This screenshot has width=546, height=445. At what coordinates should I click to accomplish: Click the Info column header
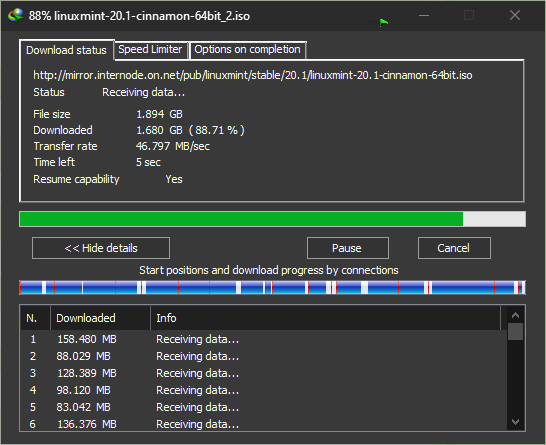point(326,318)
